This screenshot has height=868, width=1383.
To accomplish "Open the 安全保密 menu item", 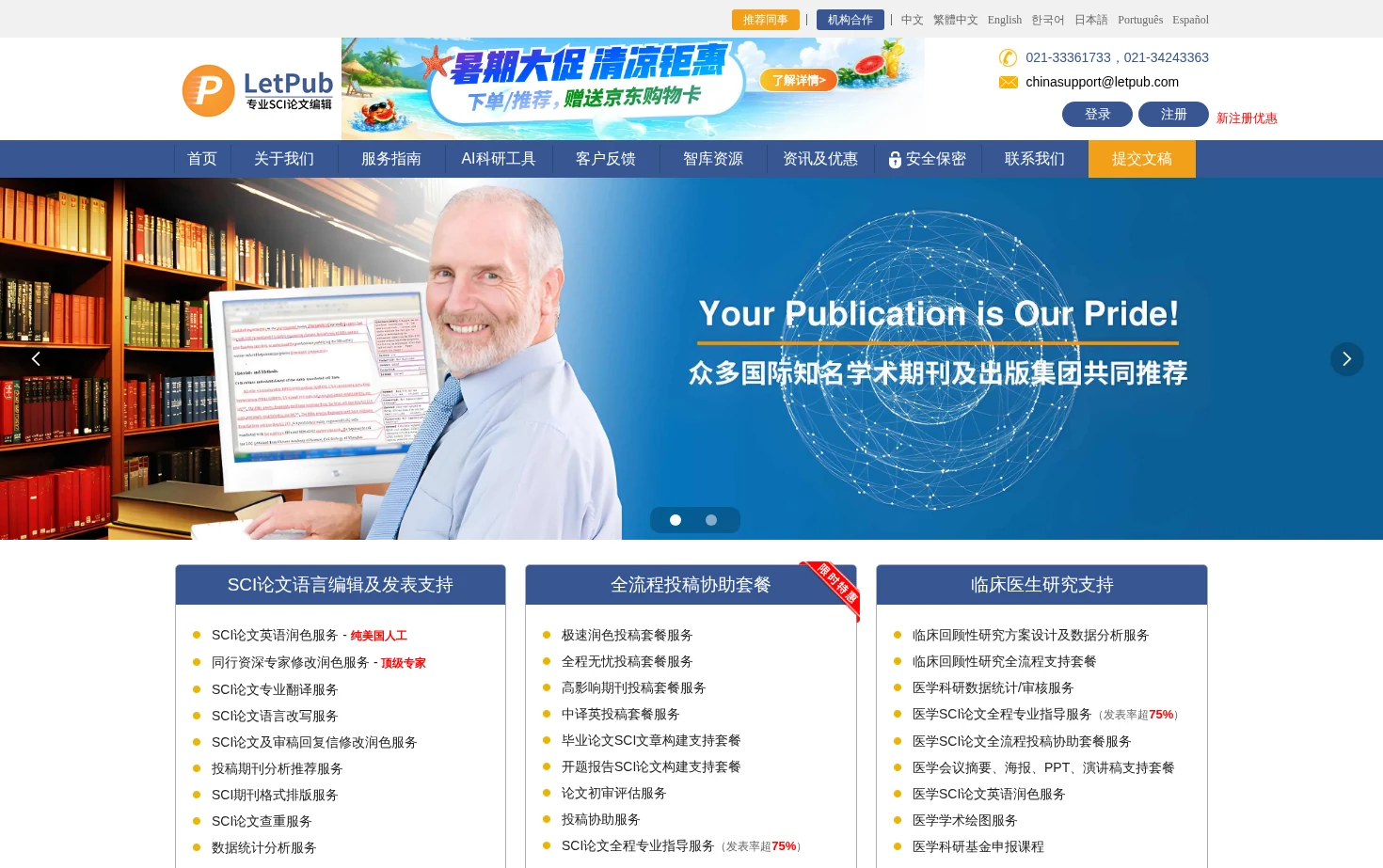I will click(928, 159).
